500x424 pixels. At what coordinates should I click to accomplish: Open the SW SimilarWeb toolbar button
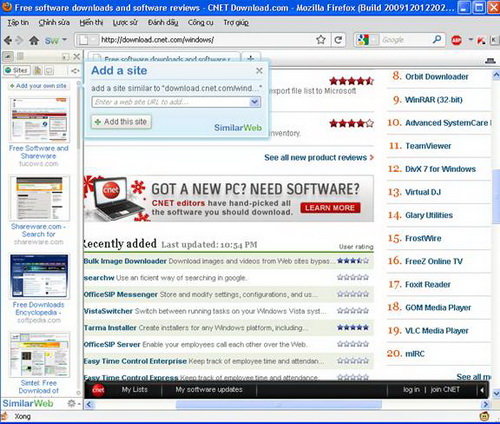[52, 41]
